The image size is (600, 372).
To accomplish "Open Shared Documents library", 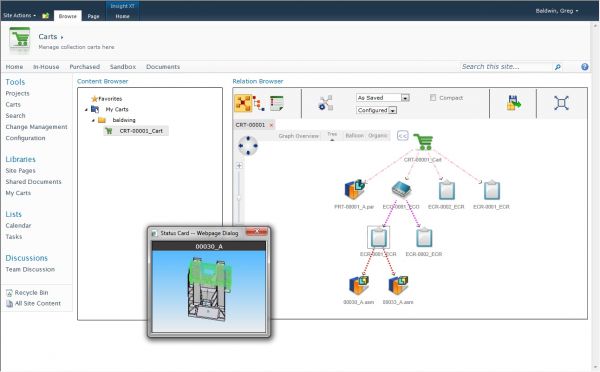I will (x=33, y=182).
